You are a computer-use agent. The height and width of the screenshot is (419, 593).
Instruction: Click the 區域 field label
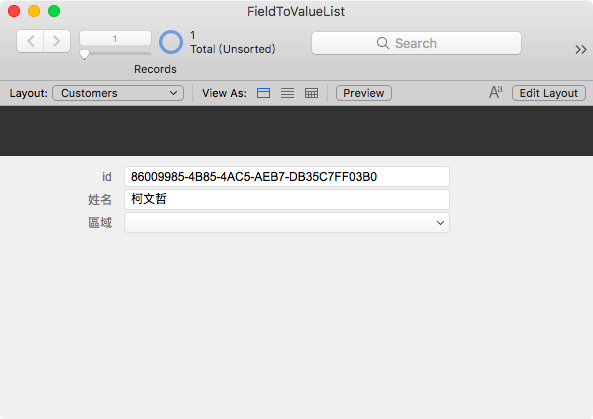pos(100,223)
